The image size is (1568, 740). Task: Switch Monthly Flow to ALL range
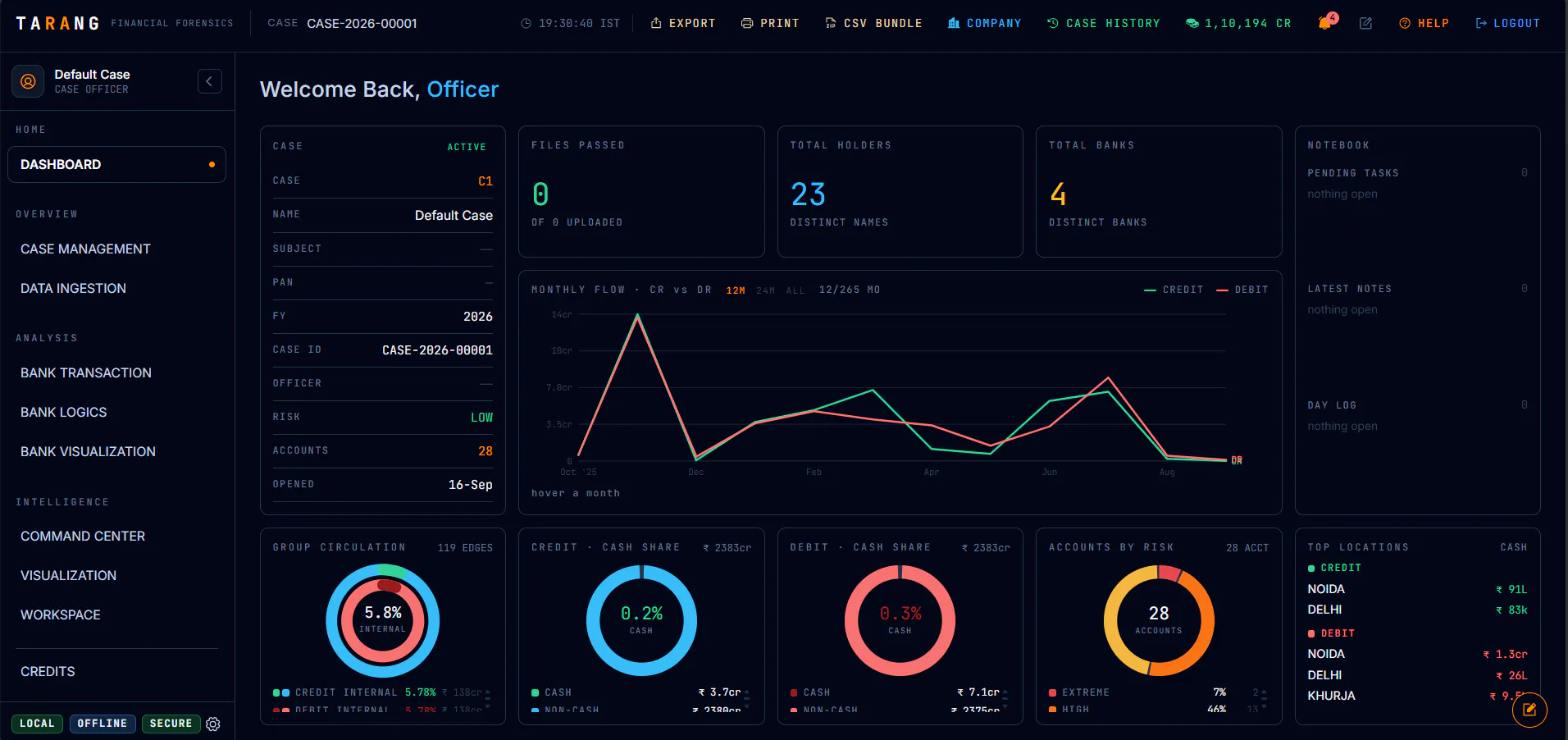pos(795,290)
